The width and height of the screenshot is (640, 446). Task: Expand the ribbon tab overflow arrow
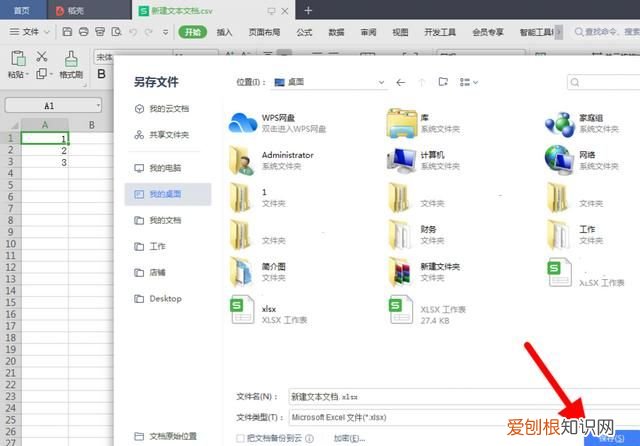559,32
